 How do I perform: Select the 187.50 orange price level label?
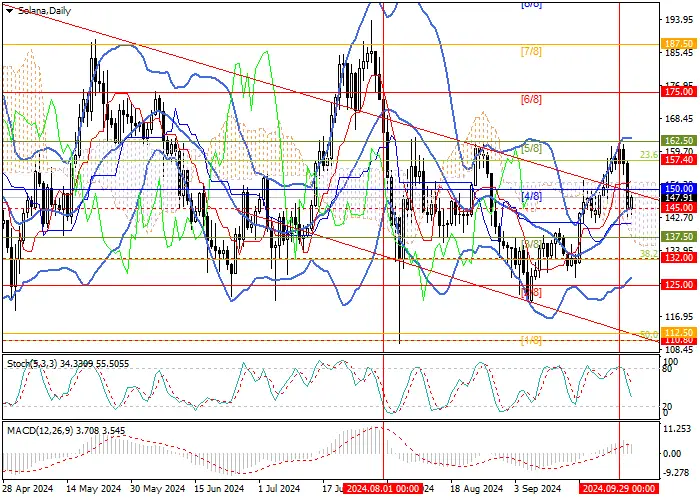[x=679, y=43]
